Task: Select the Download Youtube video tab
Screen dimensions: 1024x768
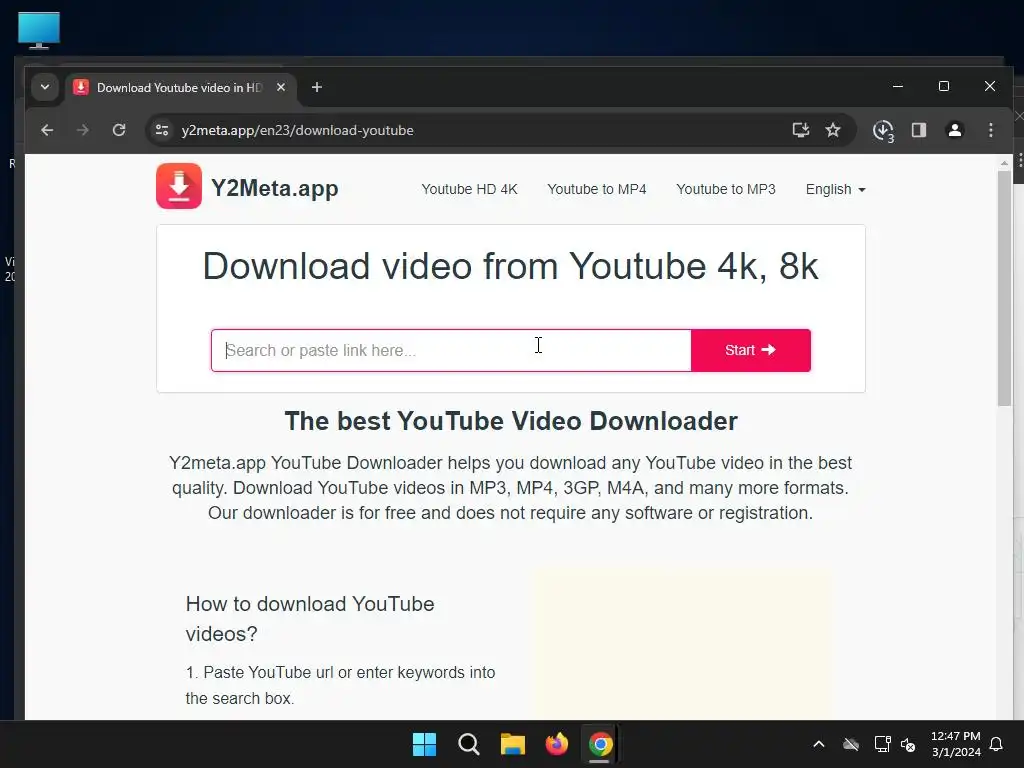Action: pos(181,88)
